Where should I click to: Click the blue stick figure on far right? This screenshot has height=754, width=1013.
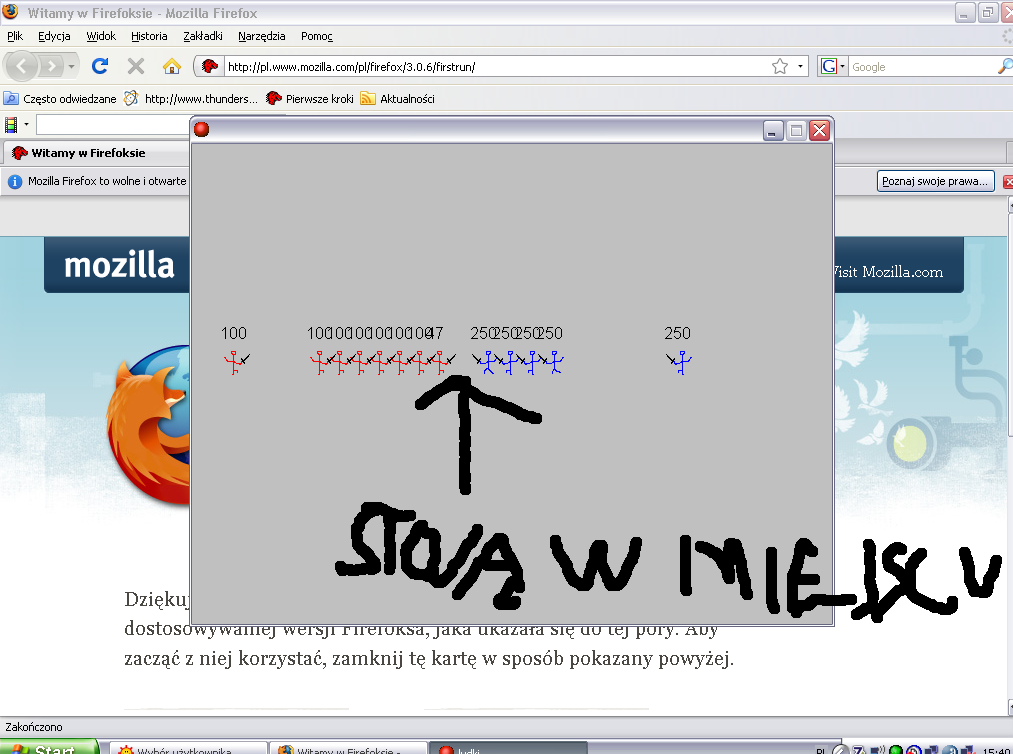coord(681,362)
